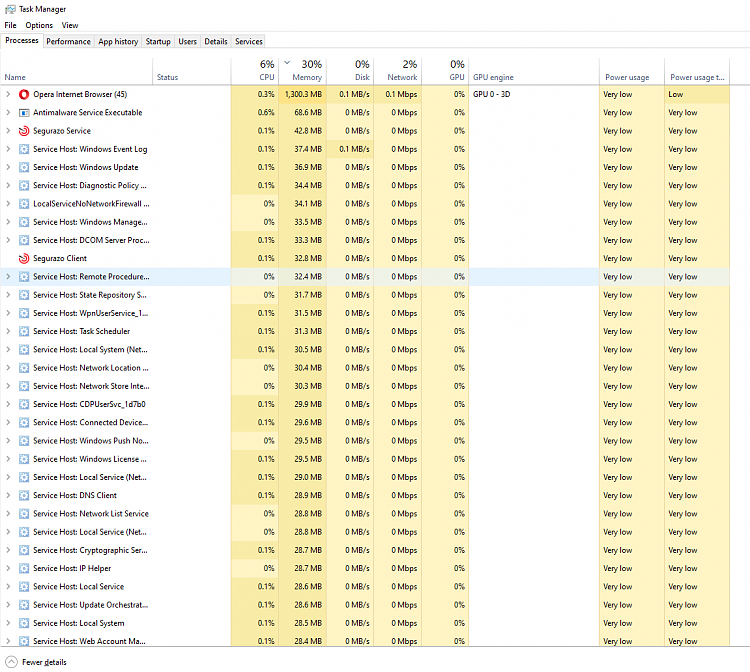The image size is (750, 672).
Task: Sort by the Power usage column
Action: (x=632, y=71)
